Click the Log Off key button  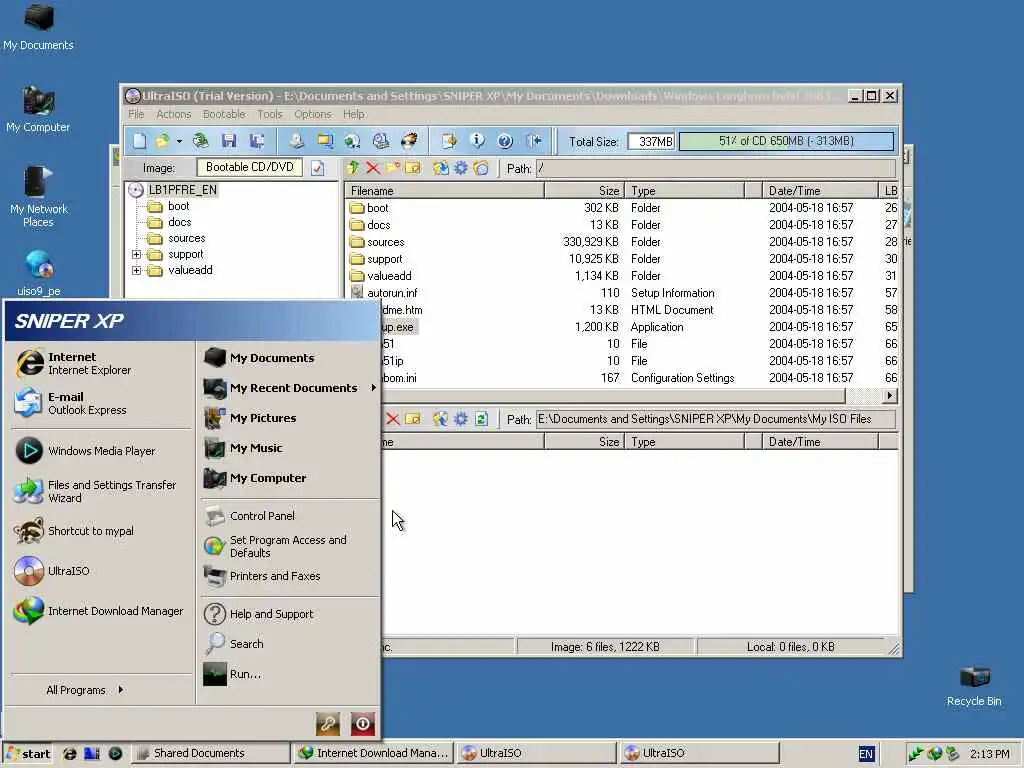328,724
